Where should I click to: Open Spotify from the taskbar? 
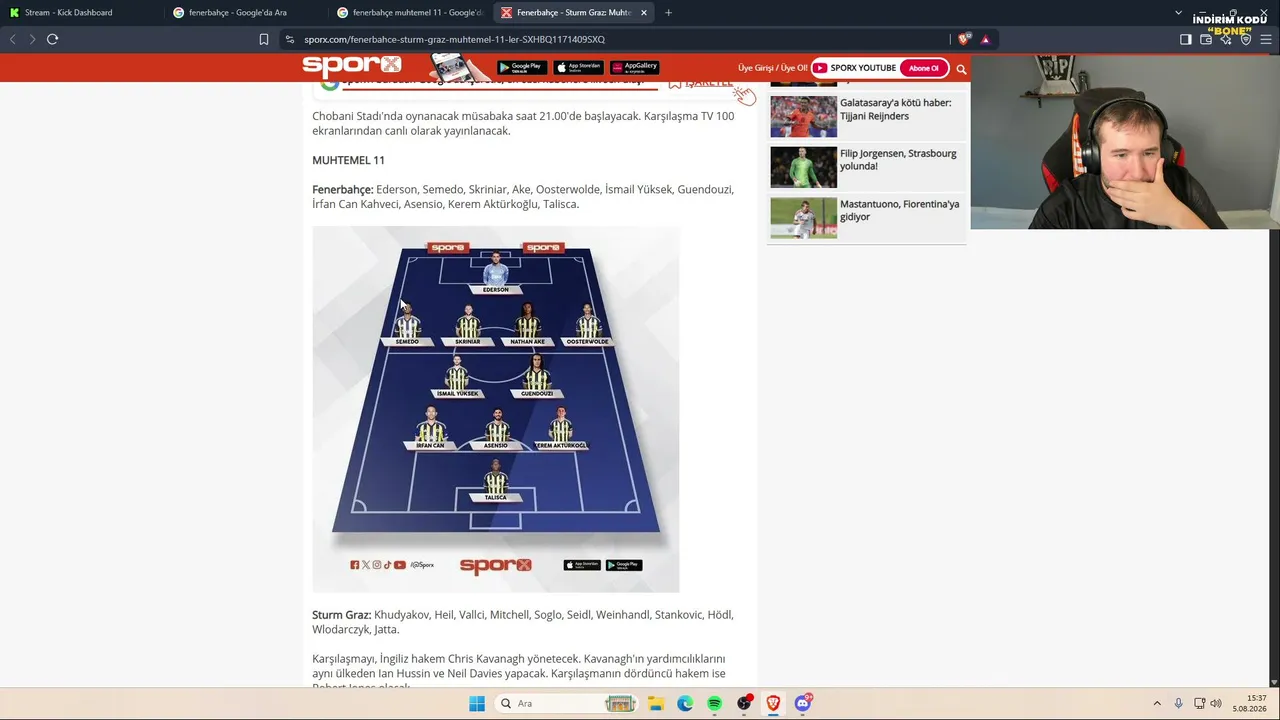pyautogui.click(x=714, y=703)
